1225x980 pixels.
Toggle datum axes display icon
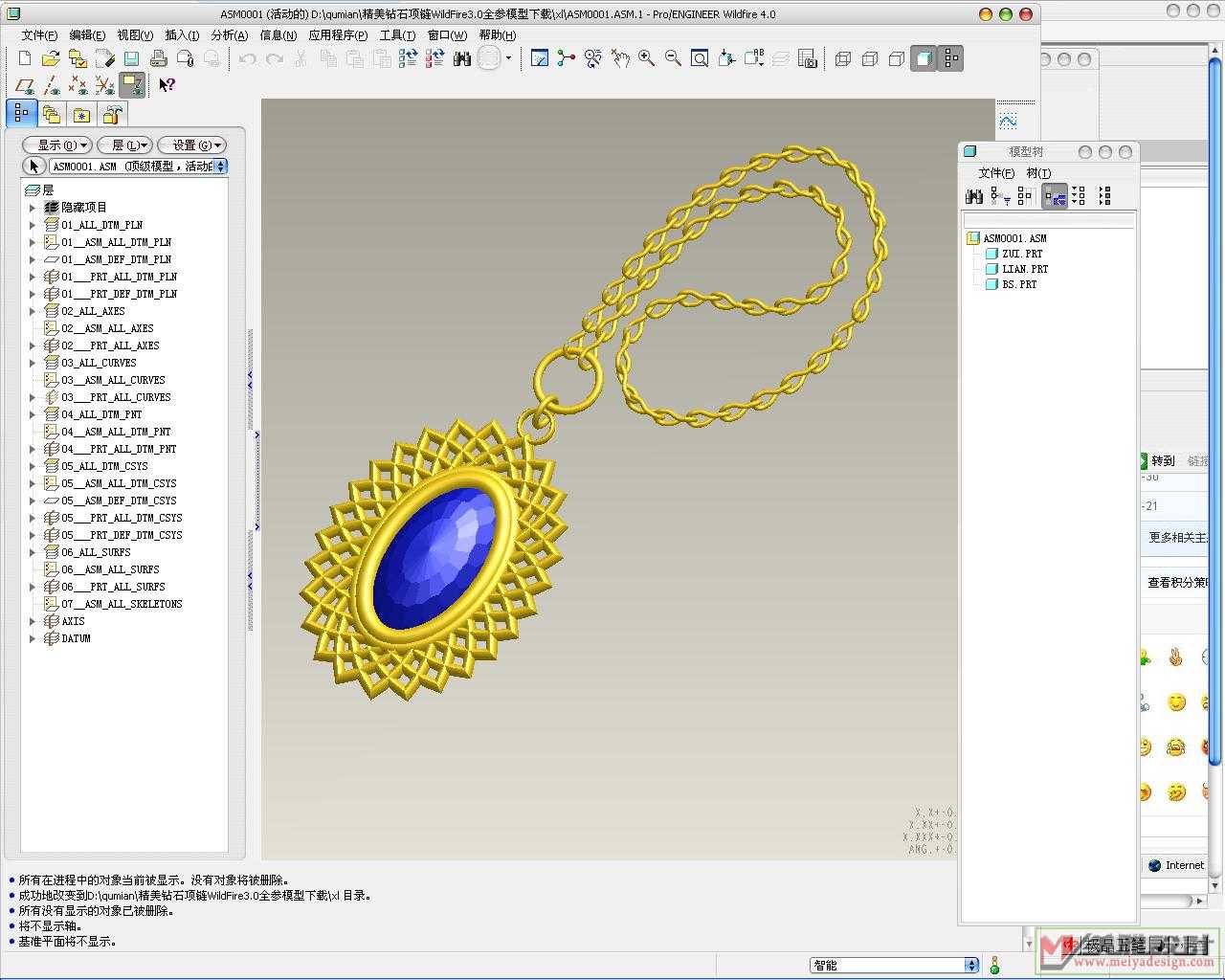[53, 85]
